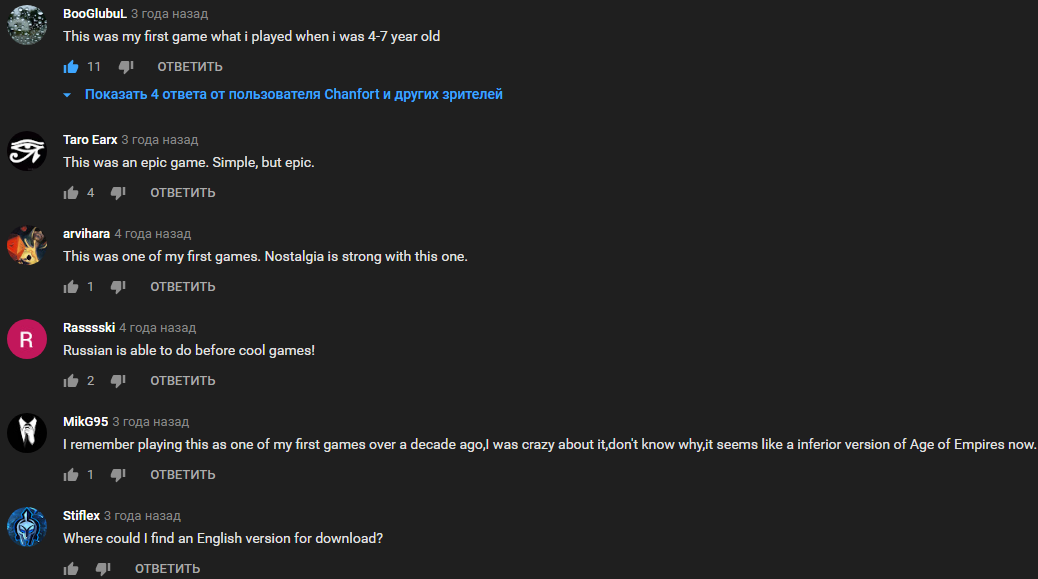Open MikG95's profile avatar
Viewport: 1038px width, 579px height.
pos(27,432)
